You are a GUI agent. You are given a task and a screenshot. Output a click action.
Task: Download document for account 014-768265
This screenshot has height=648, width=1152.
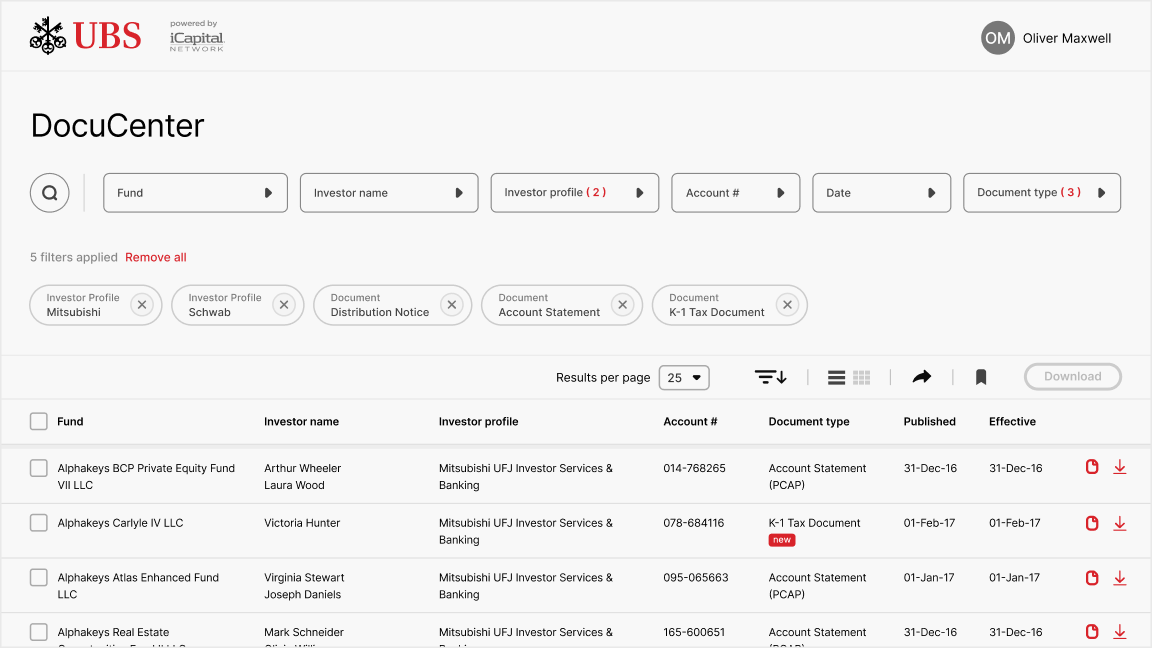coord(1120,467)
